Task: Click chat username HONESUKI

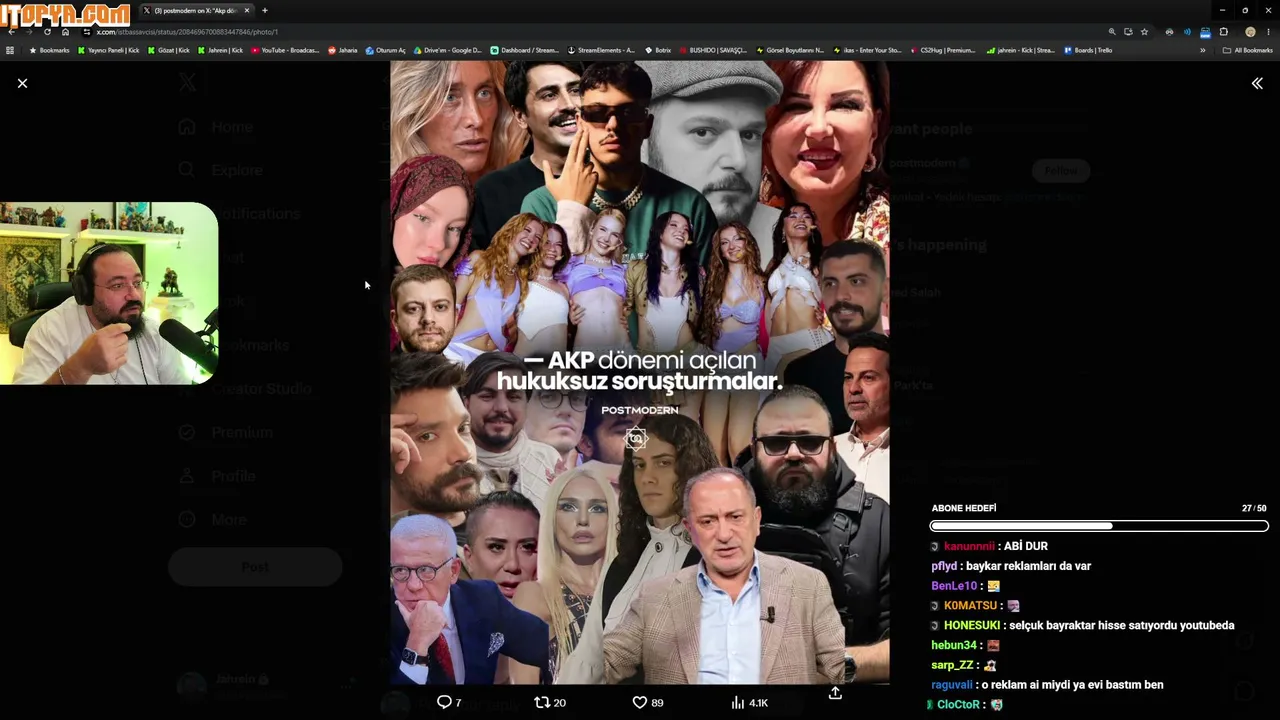Action: [972, 625]
